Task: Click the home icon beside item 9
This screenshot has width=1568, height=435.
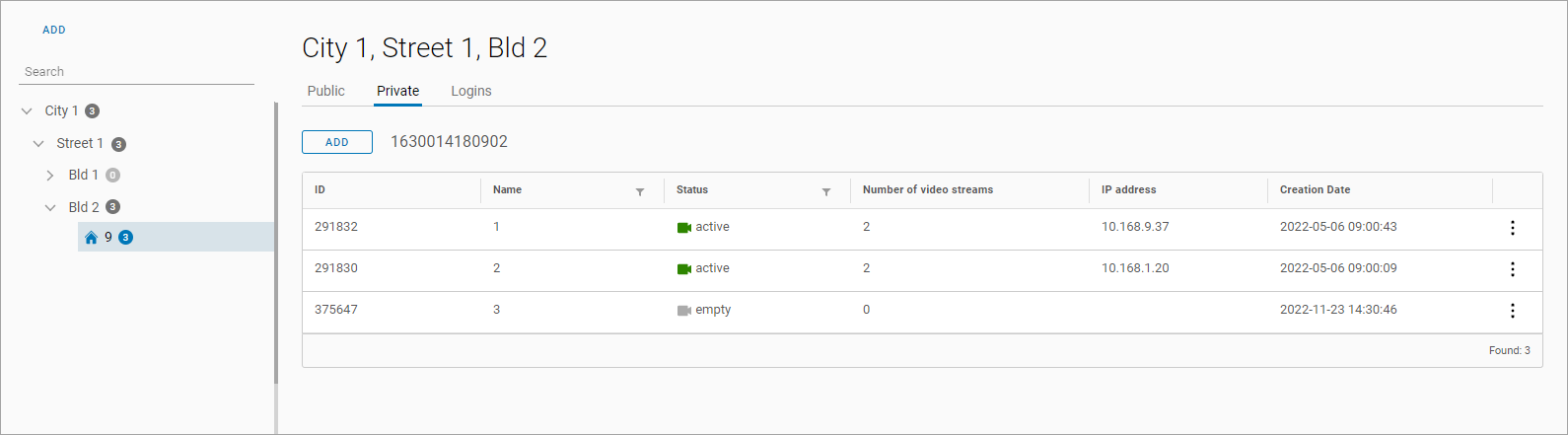Action: pos(92,238)
